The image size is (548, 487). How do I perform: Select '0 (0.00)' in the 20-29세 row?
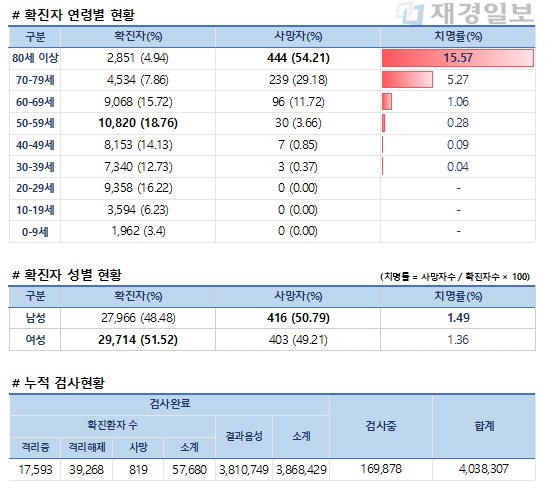click(298, 188)
